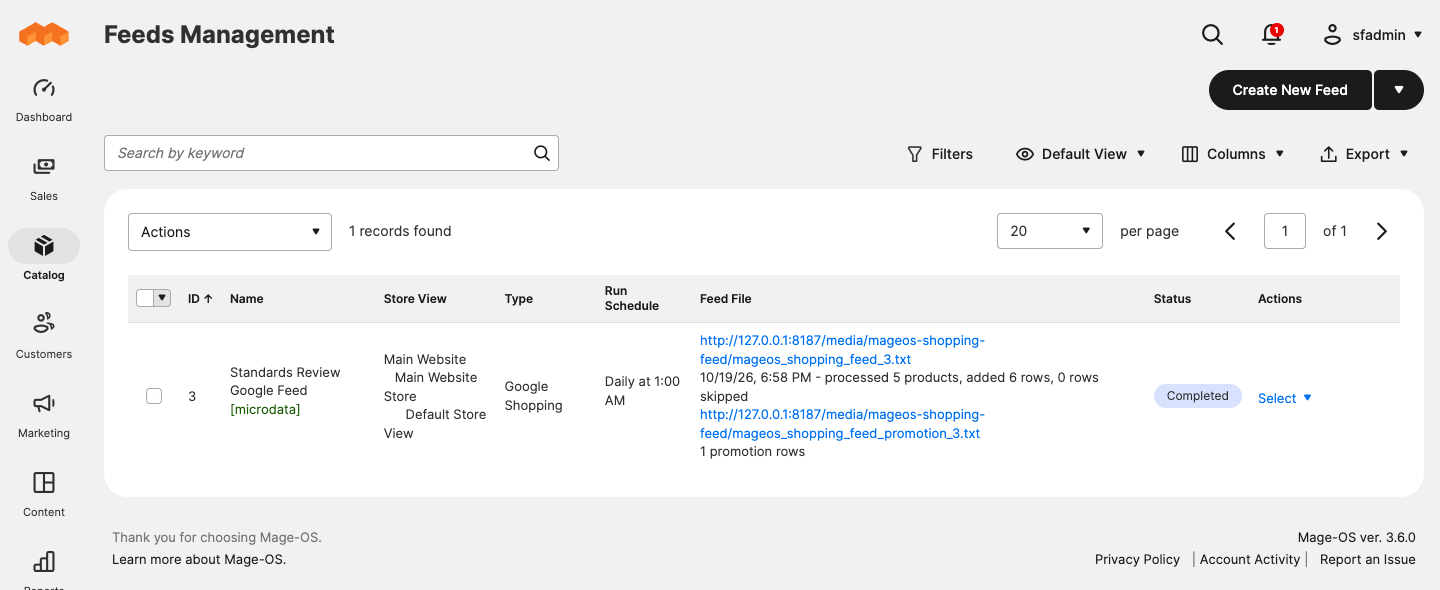Open the Reports sidebar menu
Screen dimensions: 1440x590
point(44,569)
